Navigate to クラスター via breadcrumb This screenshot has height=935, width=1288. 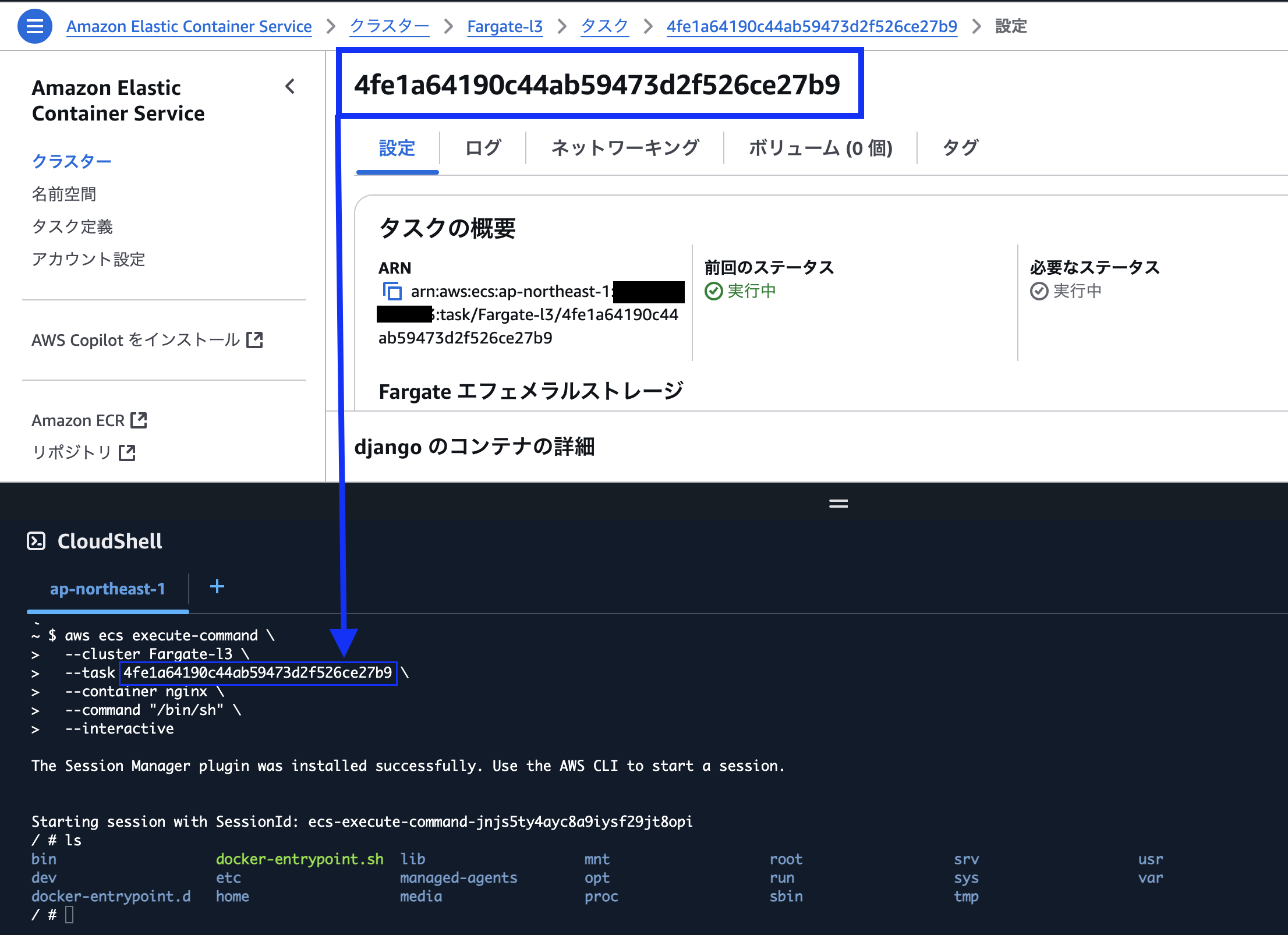389,26
